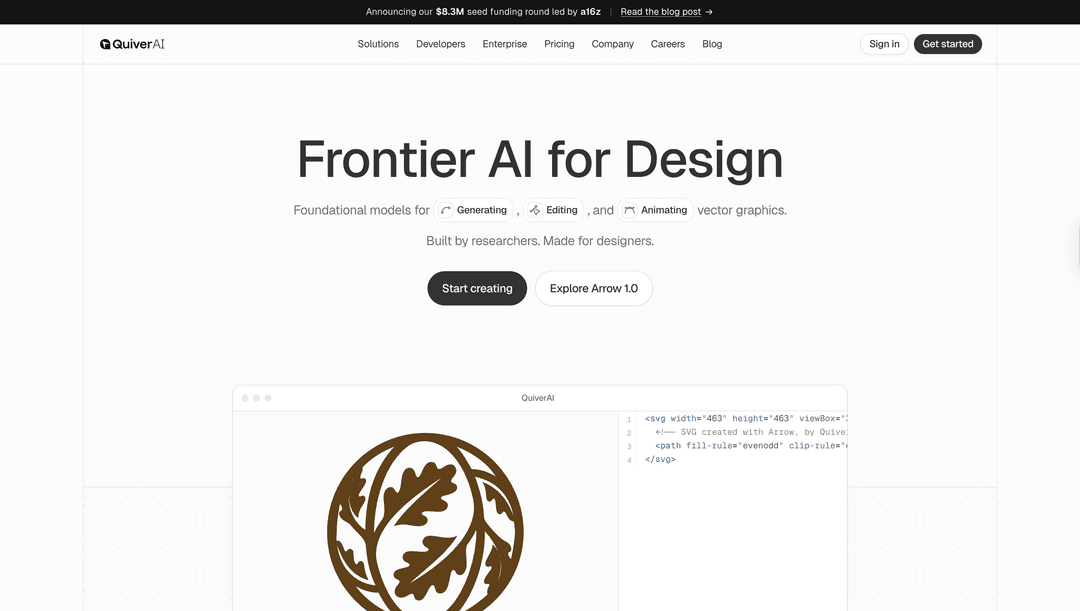Open Explore Arrow 1.0

click(x=593, y=288)
